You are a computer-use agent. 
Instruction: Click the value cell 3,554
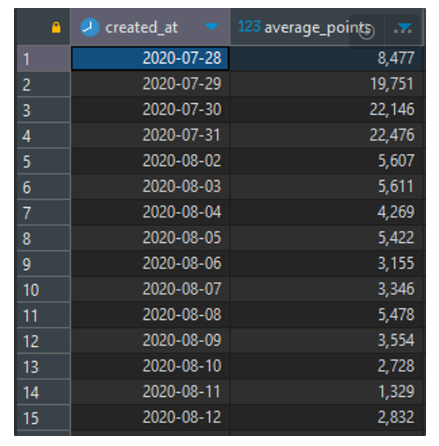click(x=327, y=341)
